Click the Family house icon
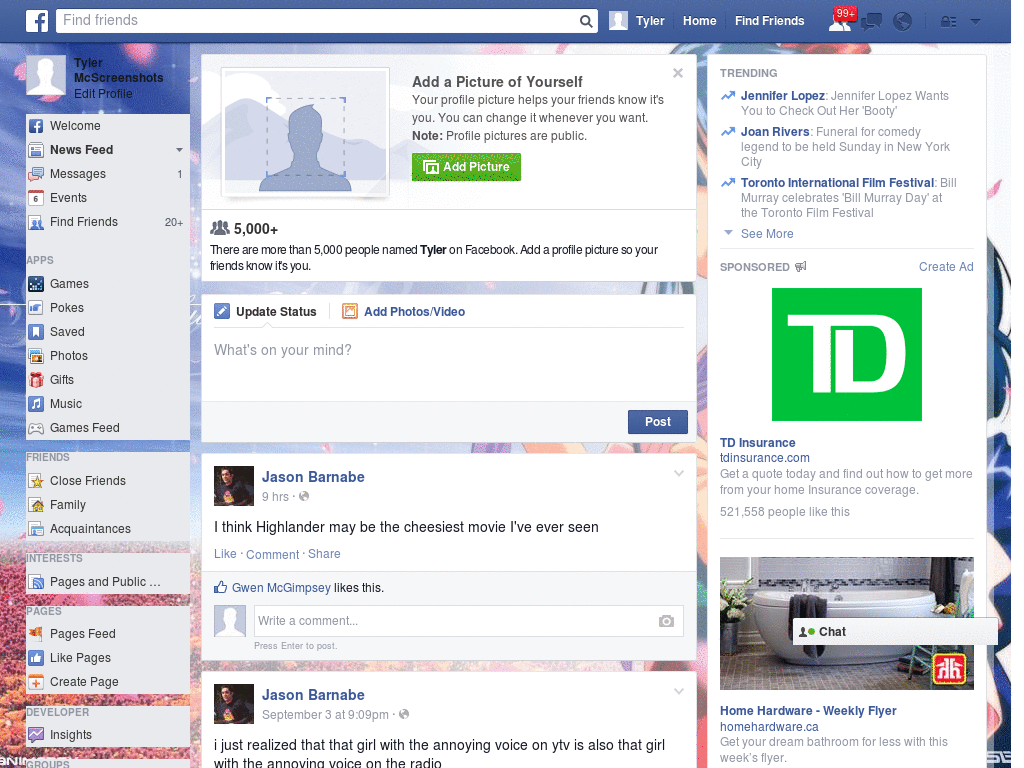1024x768 pixels. pos(37,505)
